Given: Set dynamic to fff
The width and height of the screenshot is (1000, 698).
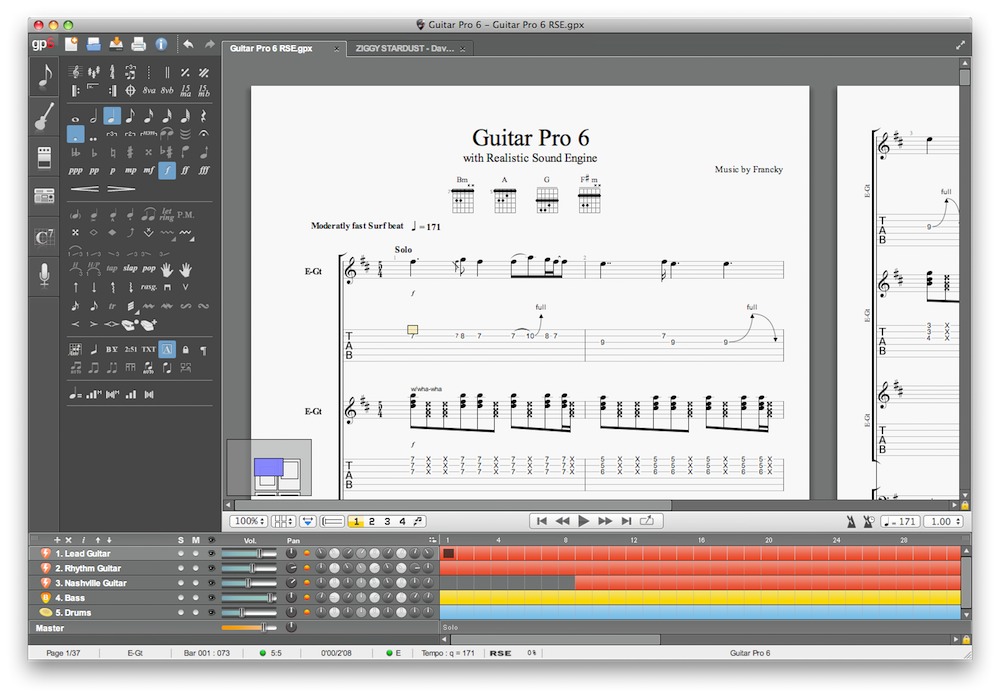Looking at the screenshot, I should pos(203,170).
